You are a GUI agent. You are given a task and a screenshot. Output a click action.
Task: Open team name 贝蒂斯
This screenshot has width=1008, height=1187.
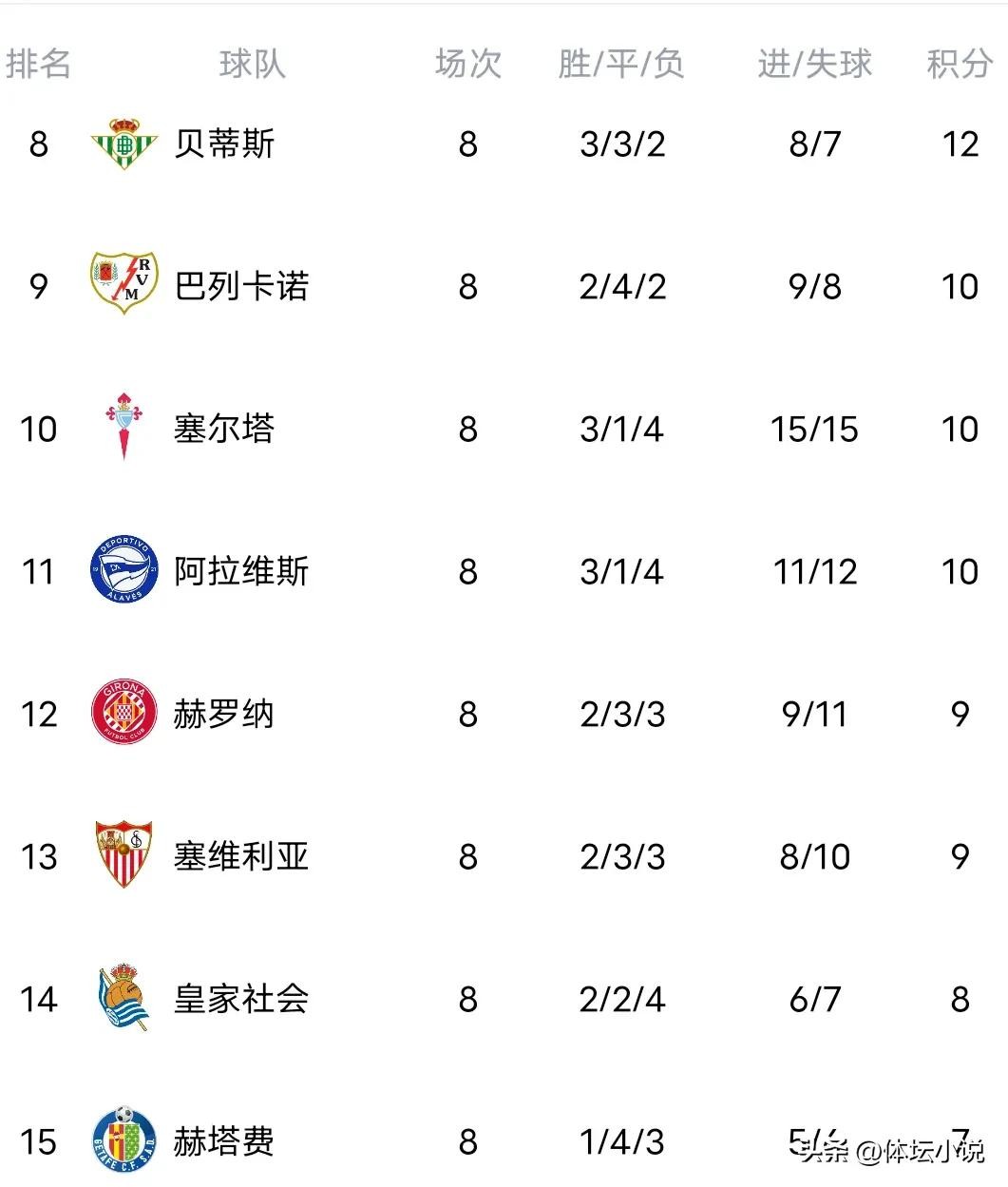(x=224, y=144)
